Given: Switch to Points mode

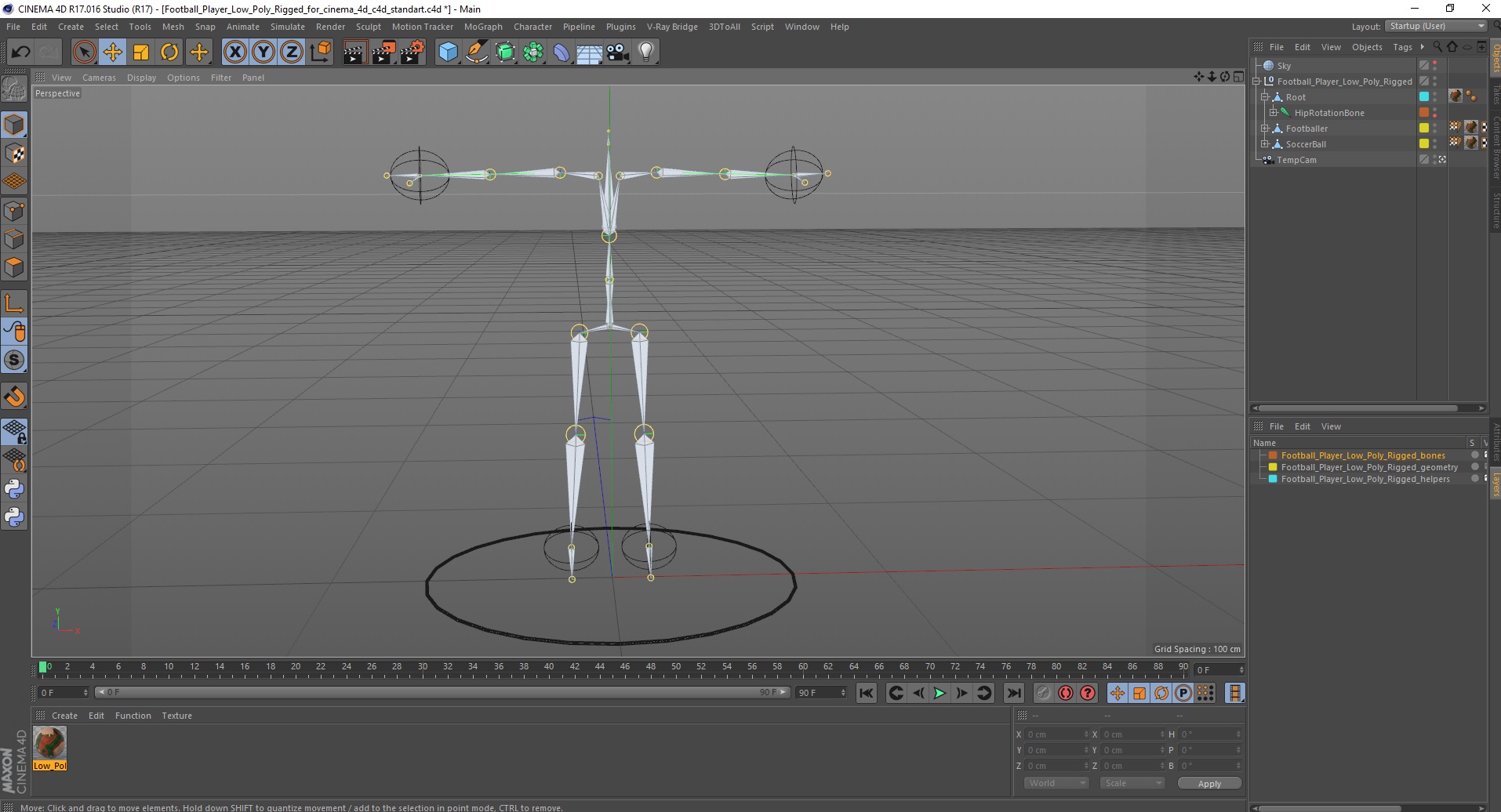Looking at the screenshot, I should coord(14,211).
